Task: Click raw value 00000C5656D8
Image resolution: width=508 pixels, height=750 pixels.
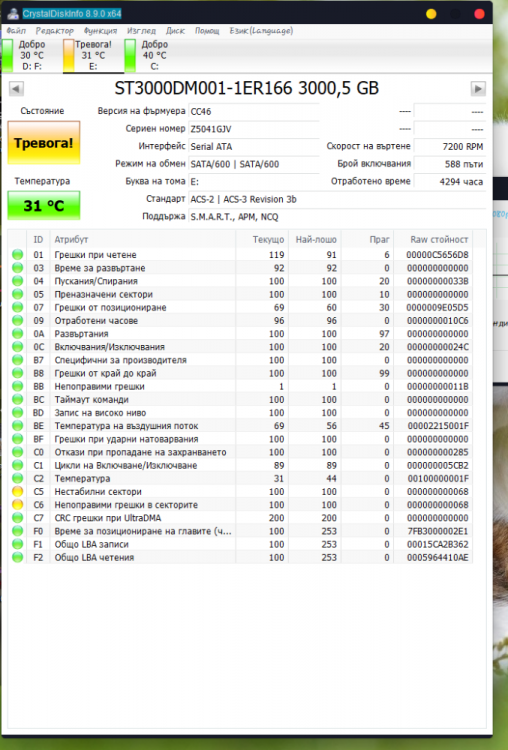Action: coord(437,254)
